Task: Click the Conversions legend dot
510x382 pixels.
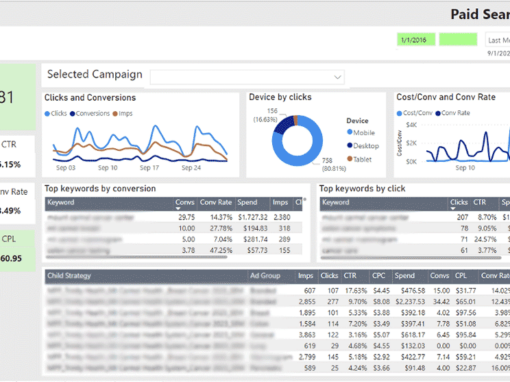Action: coord(72,114)
